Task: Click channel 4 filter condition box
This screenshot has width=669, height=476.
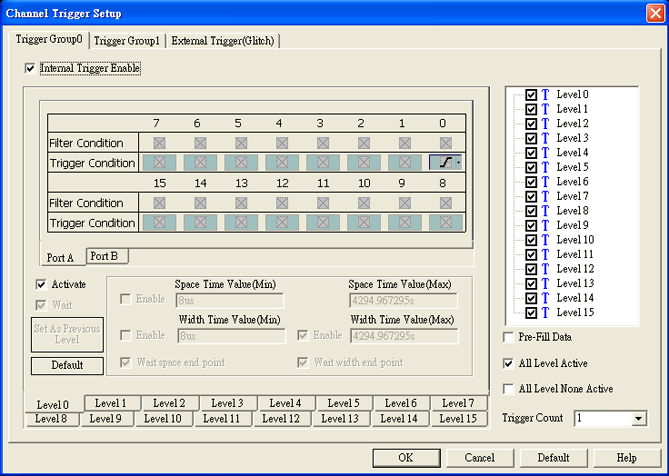Action: pos(282,143)
